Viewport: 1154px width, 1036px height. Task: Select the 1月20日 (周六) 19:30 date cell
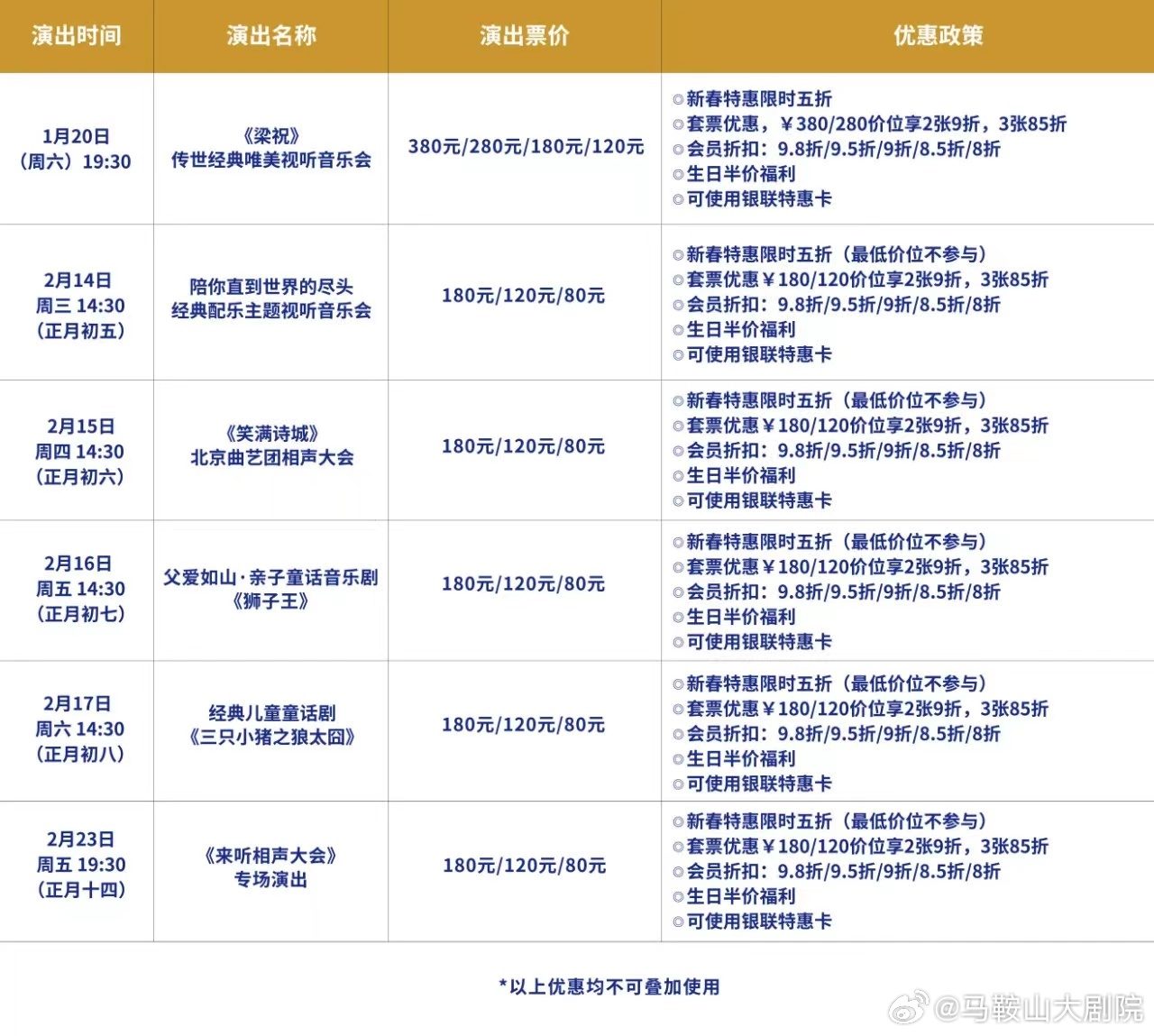pos(77,149)
